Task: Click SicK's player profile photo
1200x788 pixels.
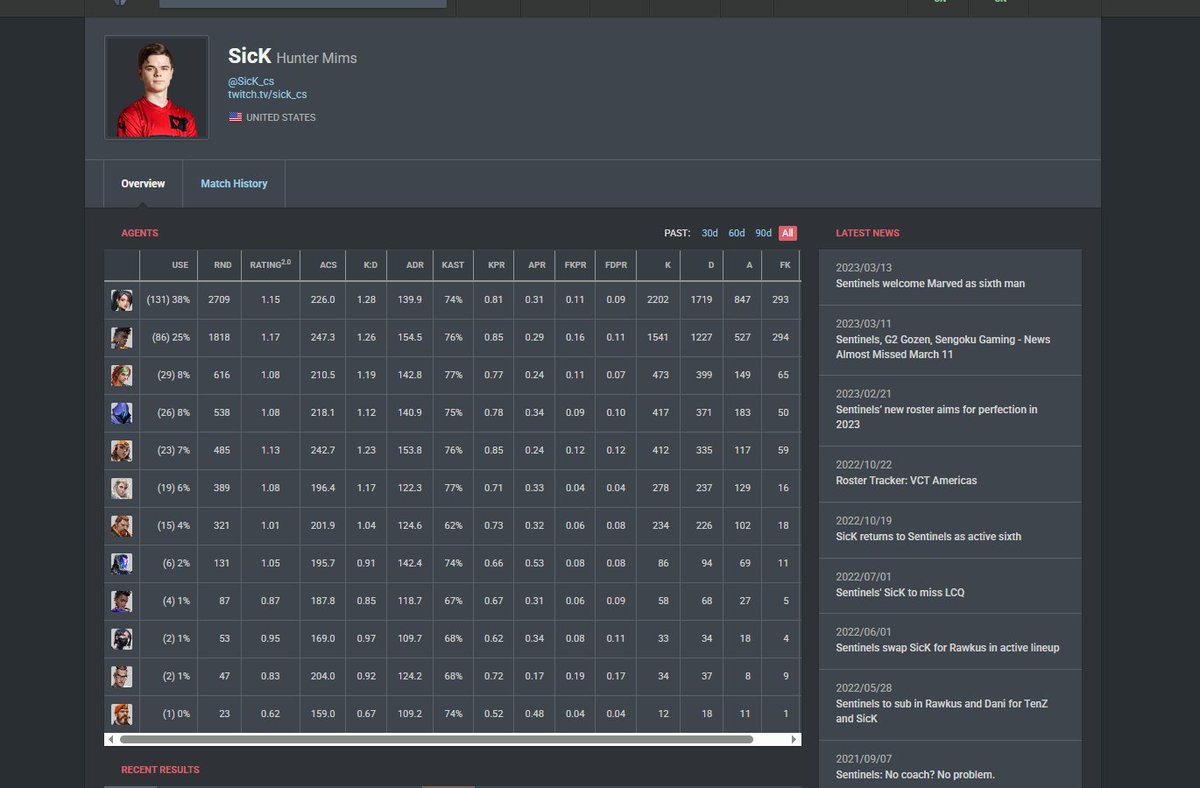Action: pos(157,88)
